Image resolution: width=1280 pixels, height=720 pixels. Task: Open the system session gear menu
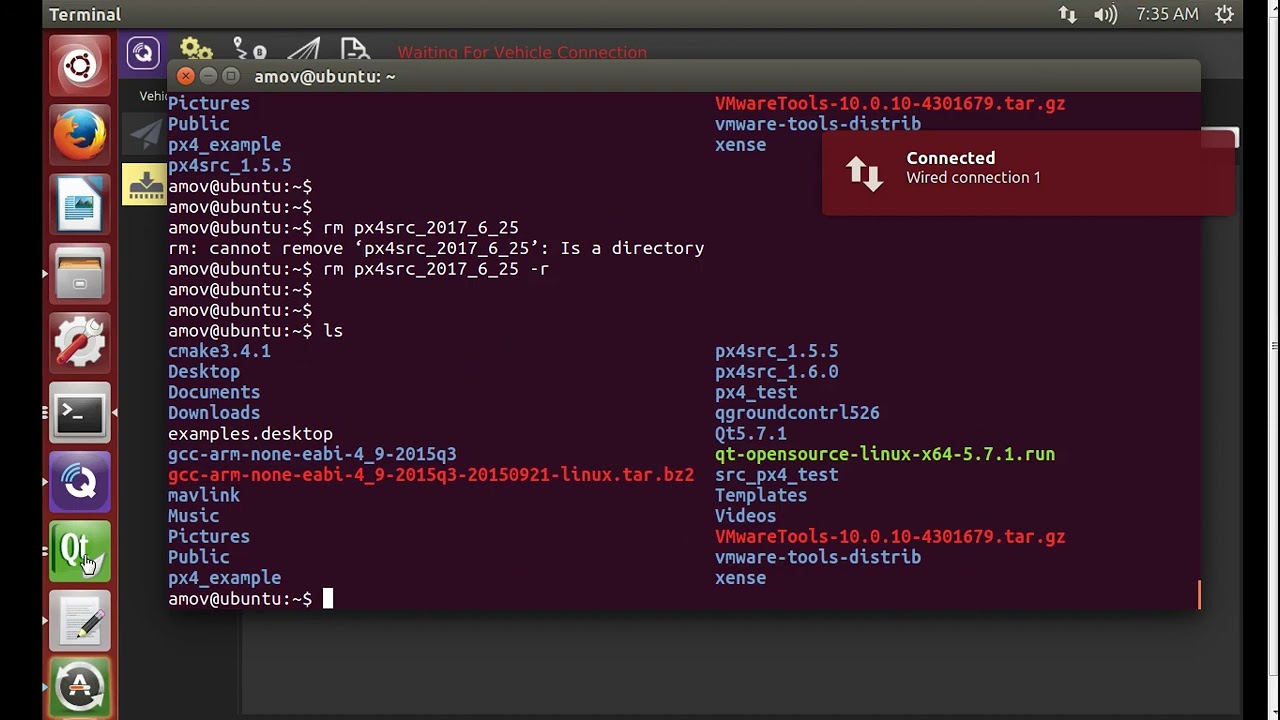(1224, 14)
